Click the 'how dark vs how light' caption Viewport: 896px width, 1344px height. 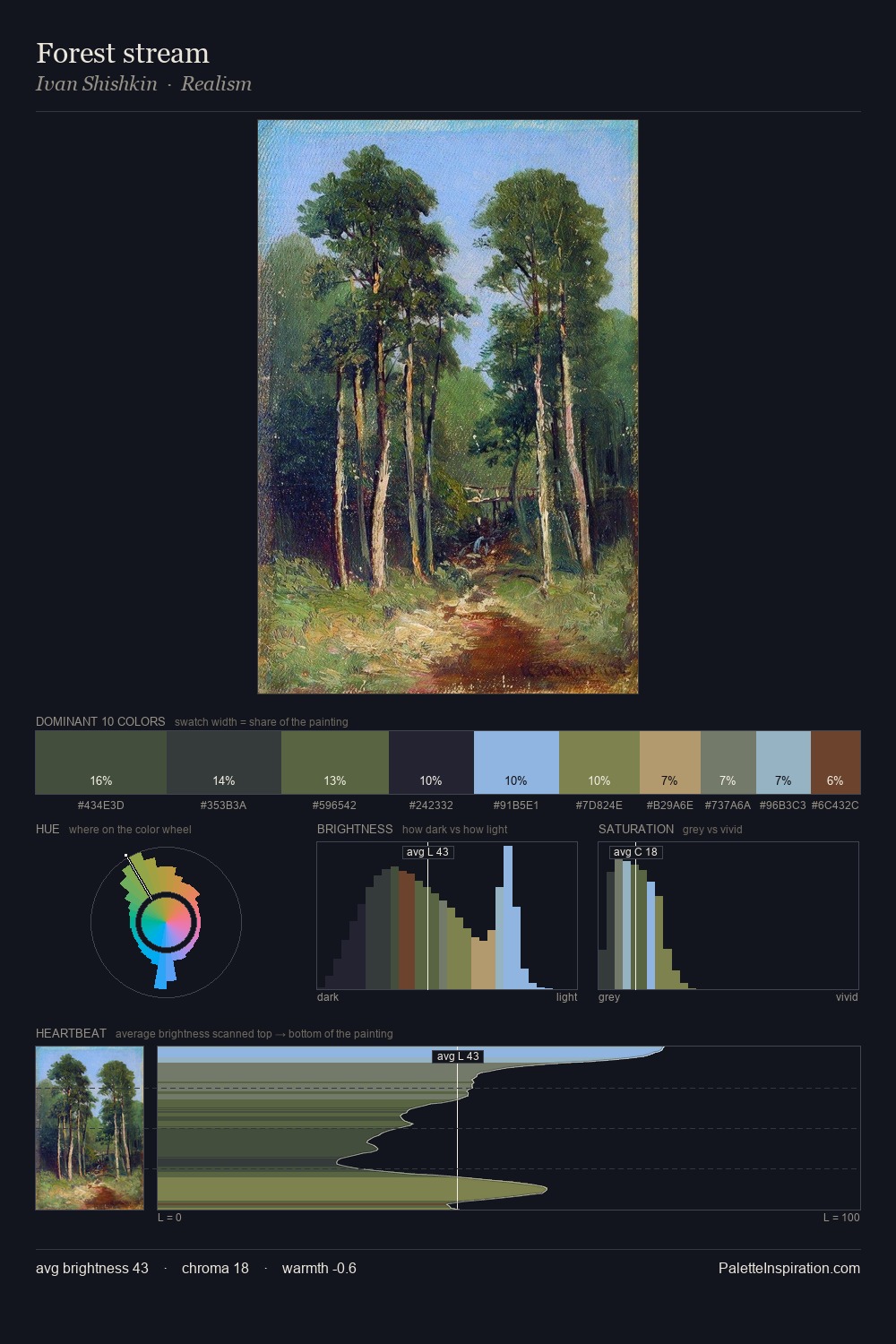tap(454, 830)
